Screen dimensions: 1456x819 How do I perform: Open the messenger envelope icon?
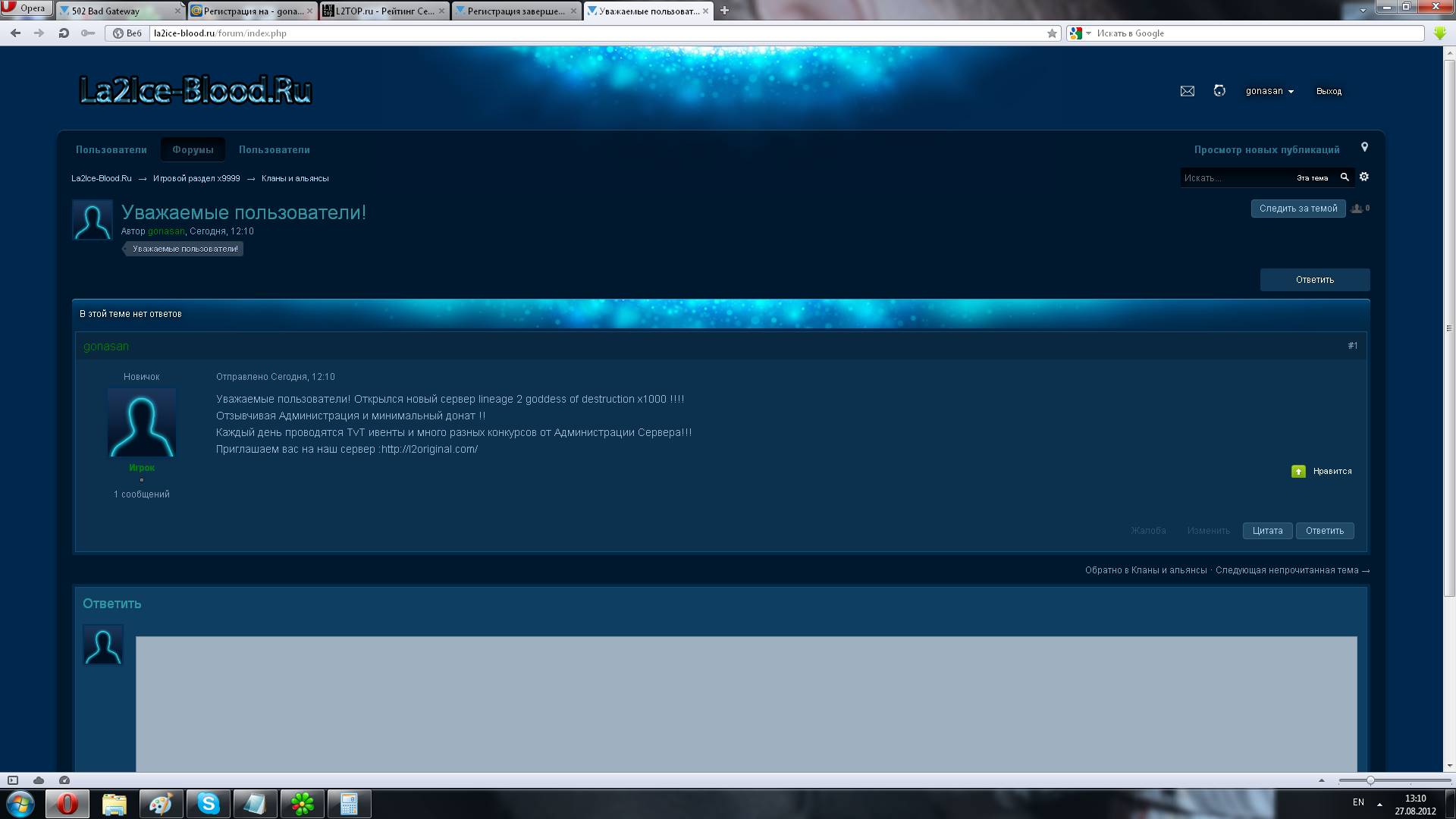coord(1187,91)
